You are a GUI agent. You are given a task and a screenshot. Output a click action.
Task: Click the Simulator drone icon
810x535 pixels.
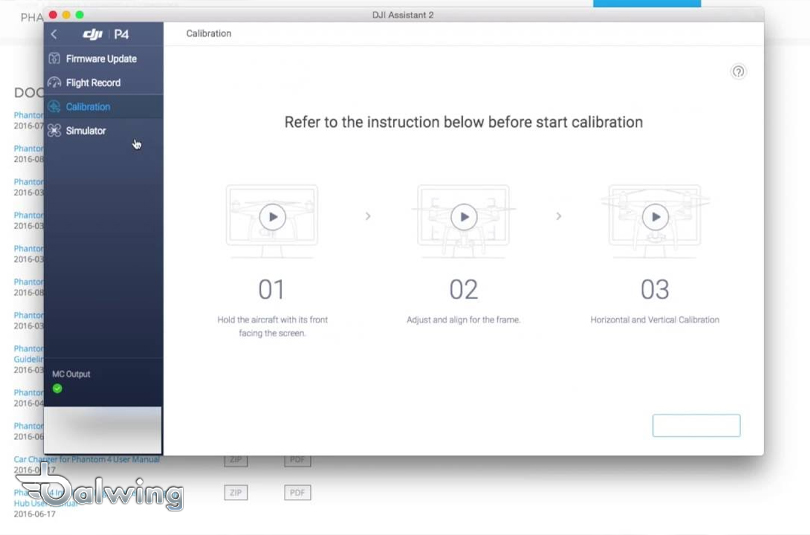(x=54, y=131)
